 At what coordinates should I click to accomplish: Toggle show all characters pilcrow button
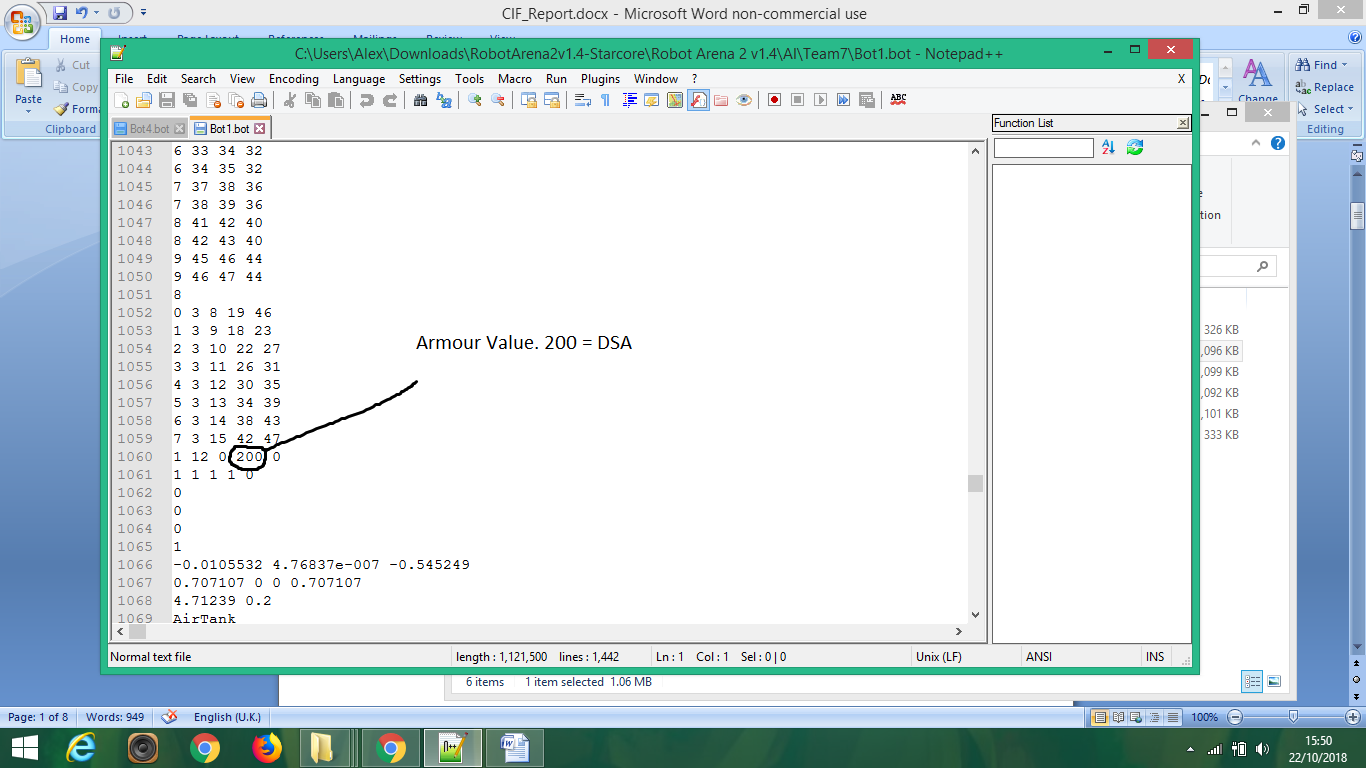[x=605, y=100]
